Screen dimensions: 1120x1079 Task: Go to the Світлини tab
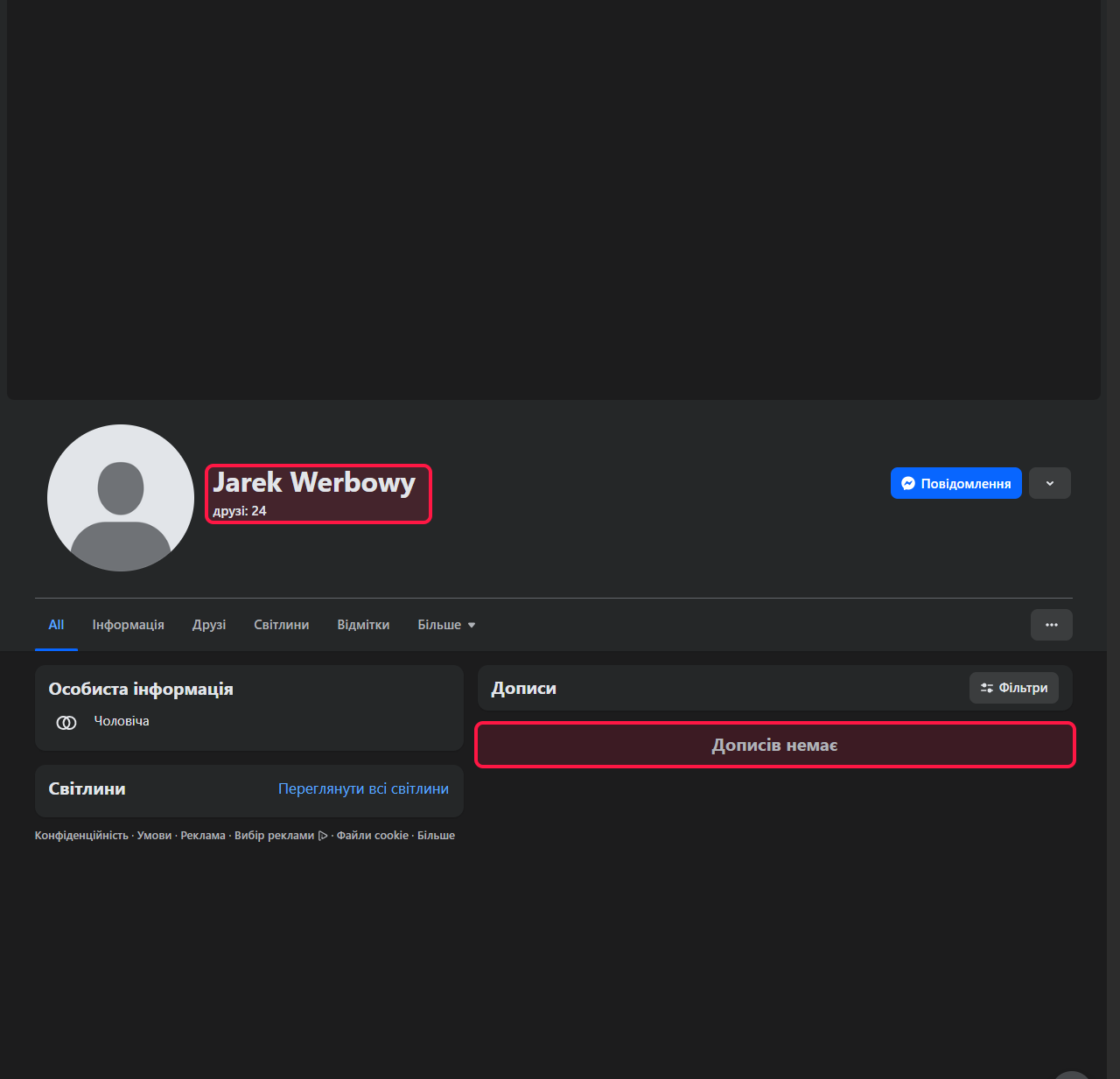(x=281, y=625)
